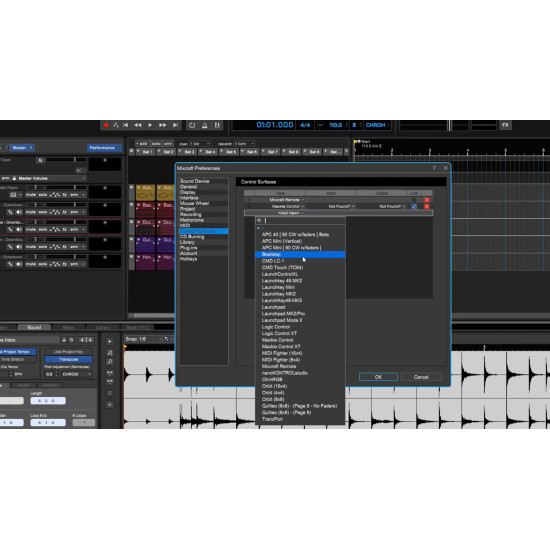Image resolution: width=550 pixels, height=550 pixels.
Task: Mute the Acoustic Piano track
Action: click(31, 195)
